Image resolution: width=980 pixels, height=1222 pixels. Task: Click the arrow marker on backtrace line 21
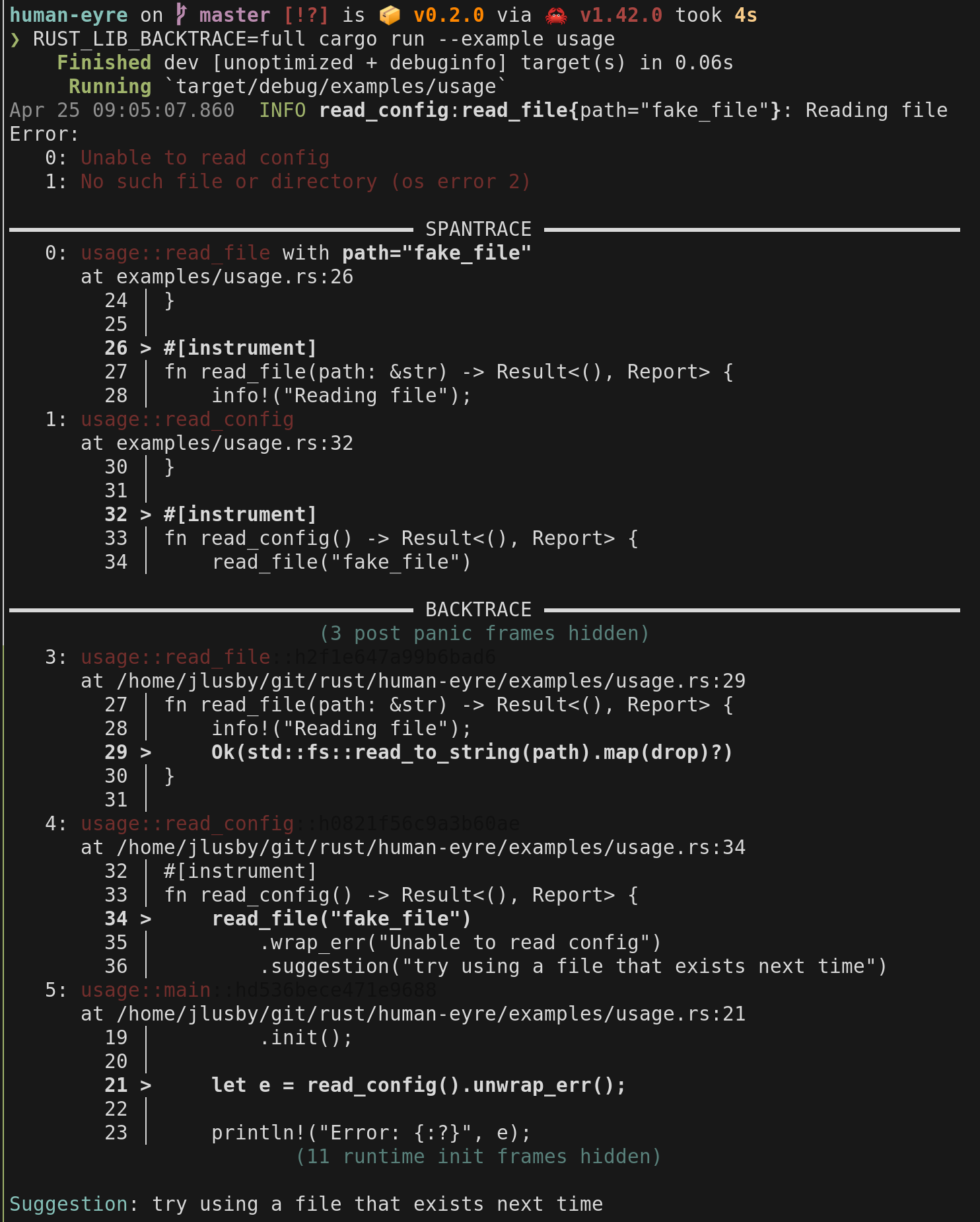[x=146, y=1085]
